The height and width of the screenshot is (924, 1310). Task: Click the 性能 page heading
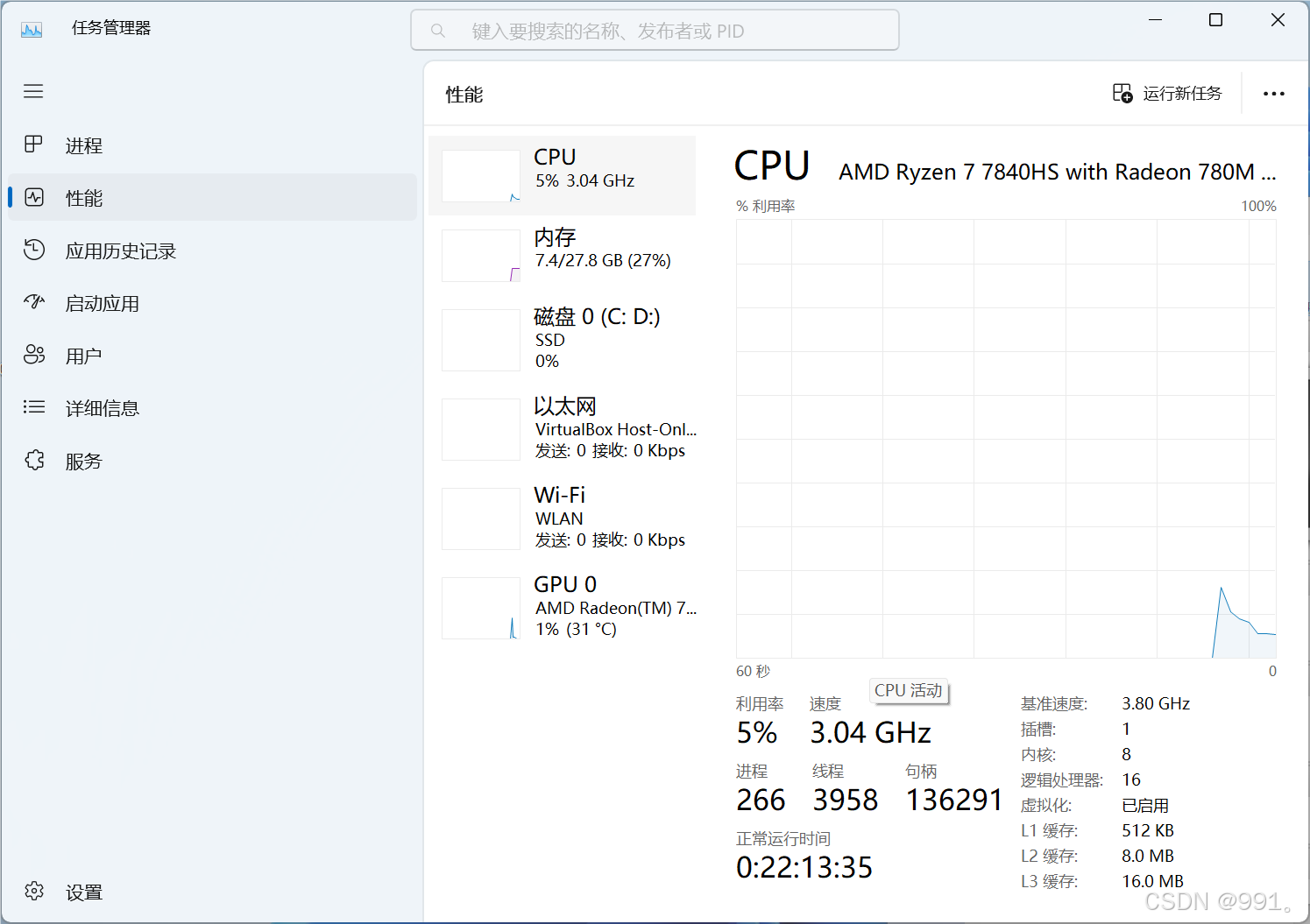(464, 95)
